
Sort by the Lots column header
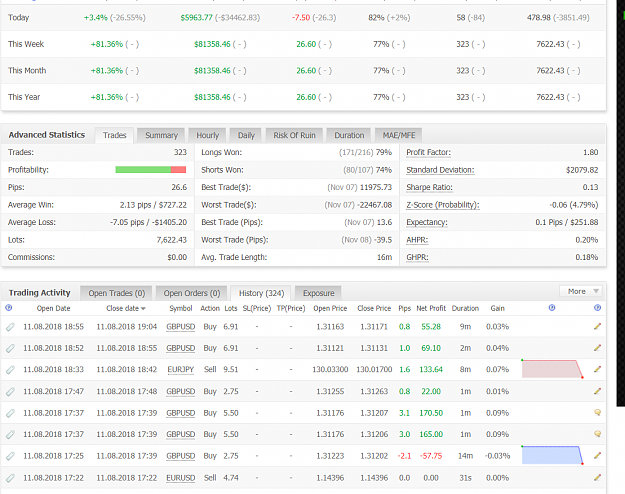tap(231, 309)
